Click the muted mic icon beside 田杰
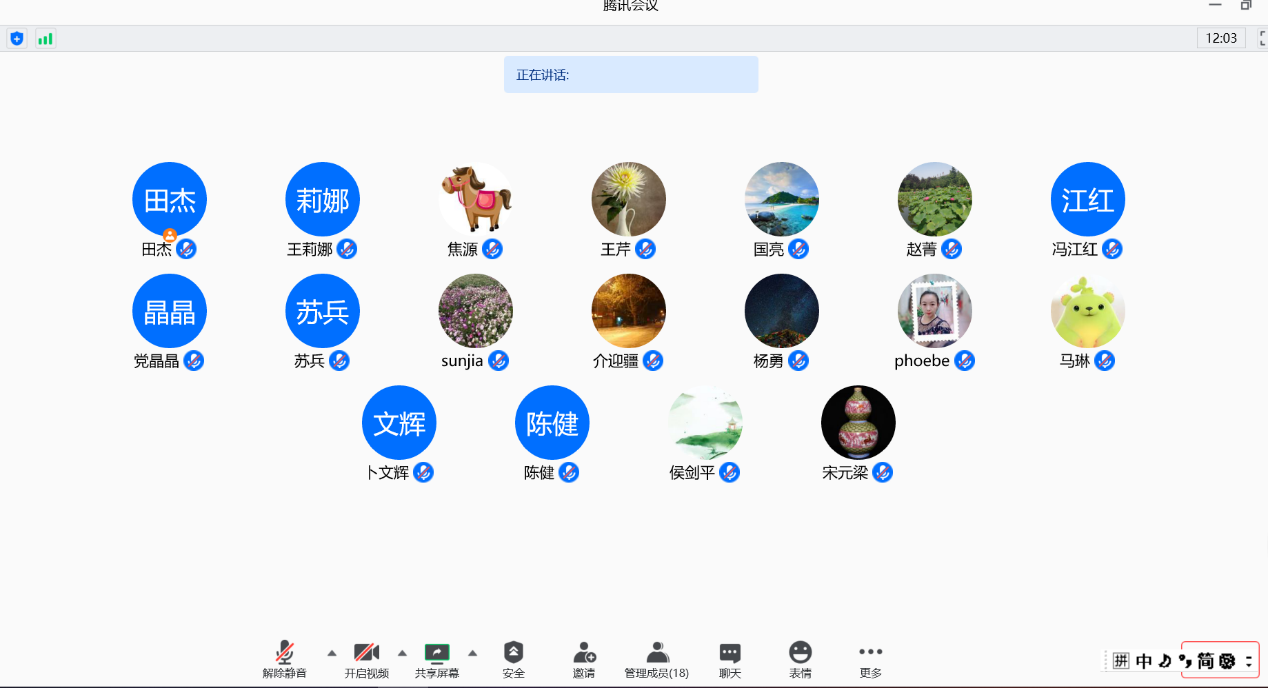 click(187, 249)
